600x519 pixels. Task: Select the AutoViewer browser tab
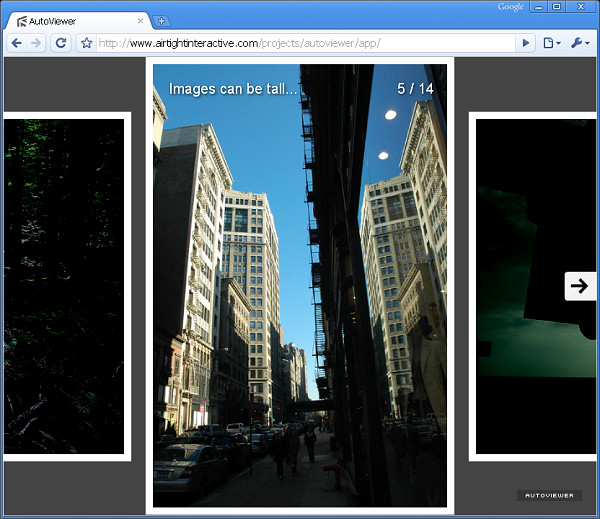[75, 21]
